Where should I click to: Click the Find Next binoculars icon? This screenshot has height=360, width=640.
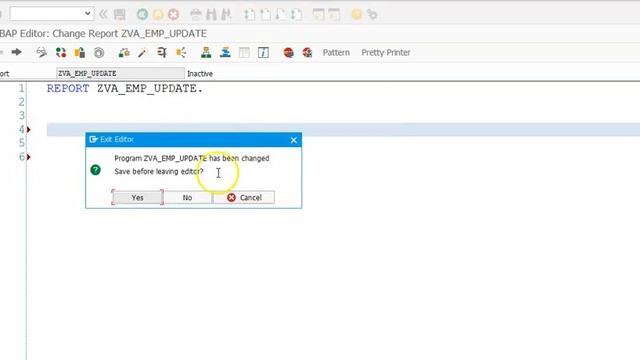coord(226,15)
